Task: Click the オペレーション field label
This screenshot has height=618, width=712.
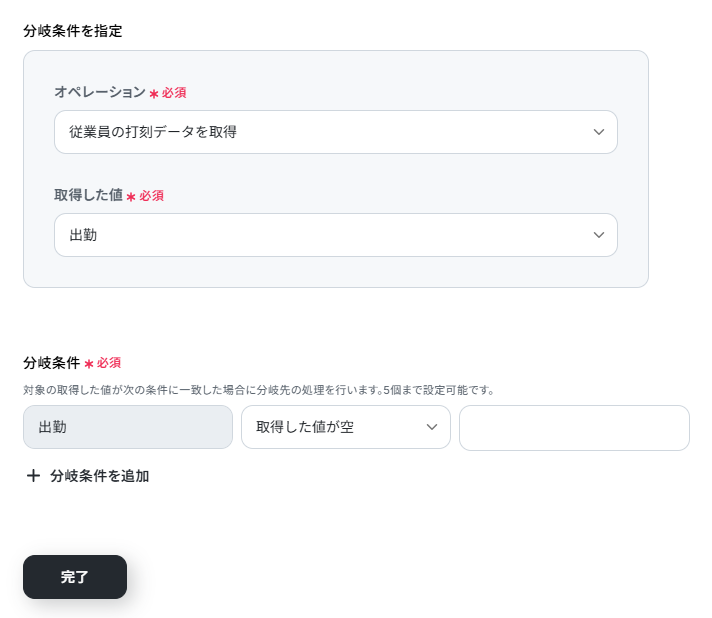Action: [x=100, y=92]
